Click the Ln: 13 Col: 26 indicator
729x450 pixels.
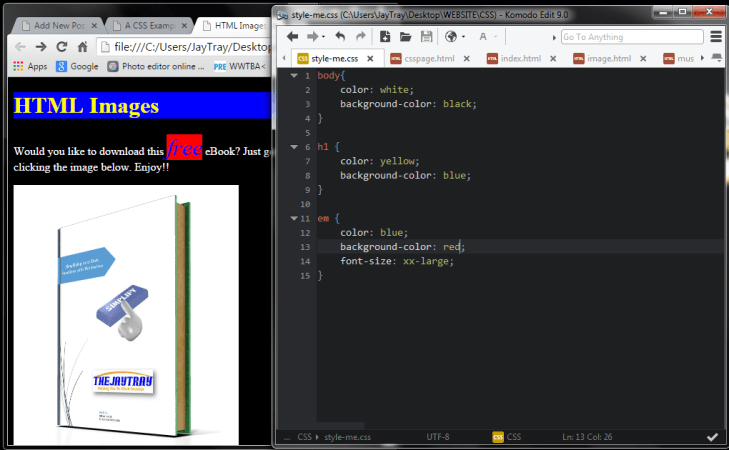(x=587, y=437)
